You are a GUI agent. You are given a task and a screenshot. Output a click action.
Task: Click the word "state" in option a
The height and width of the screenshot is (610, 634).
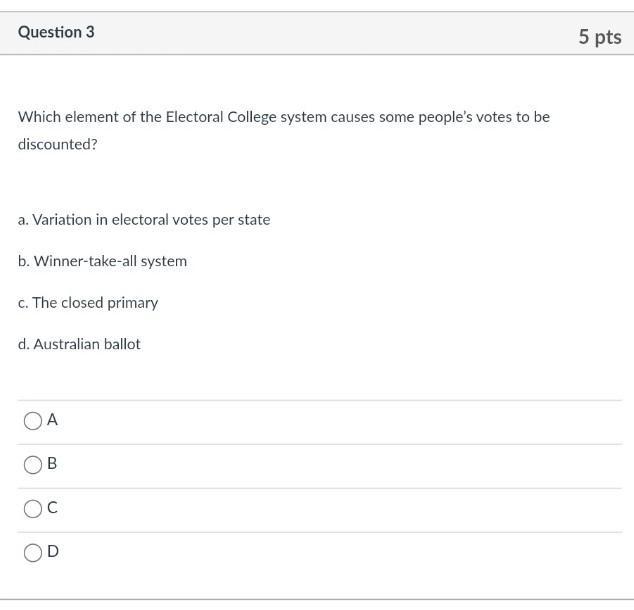252,220
